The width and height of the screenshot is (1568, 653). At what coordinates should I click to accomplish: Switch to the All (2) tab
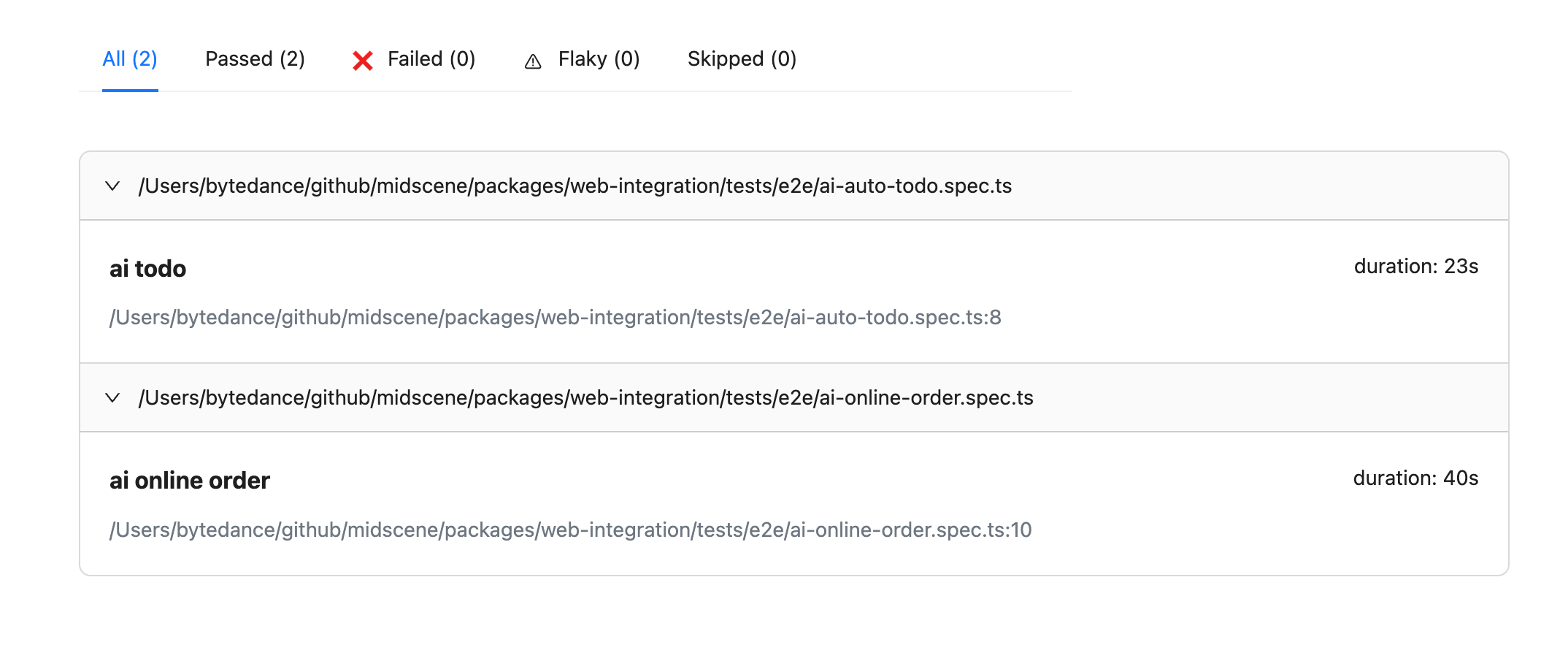[130, 59]
